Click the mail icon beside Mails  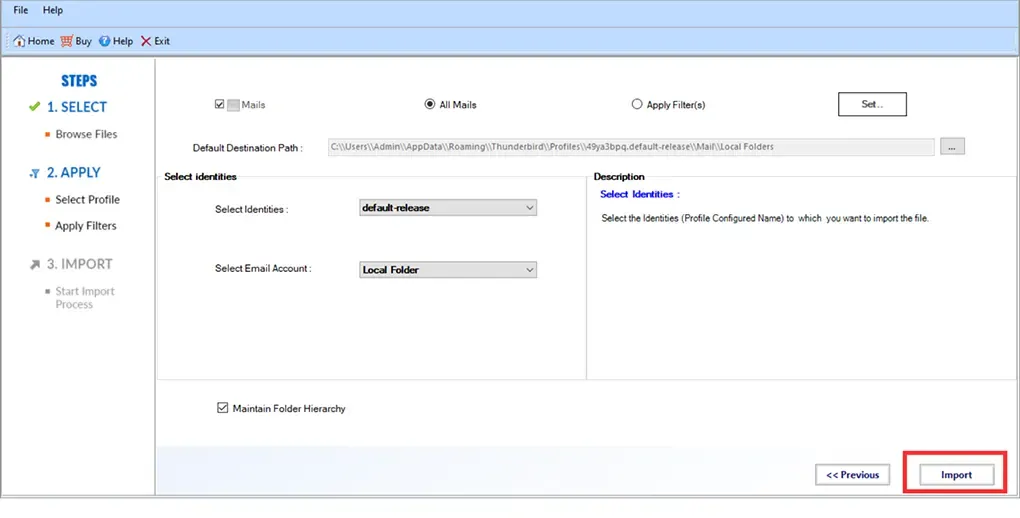coord(233,105)
